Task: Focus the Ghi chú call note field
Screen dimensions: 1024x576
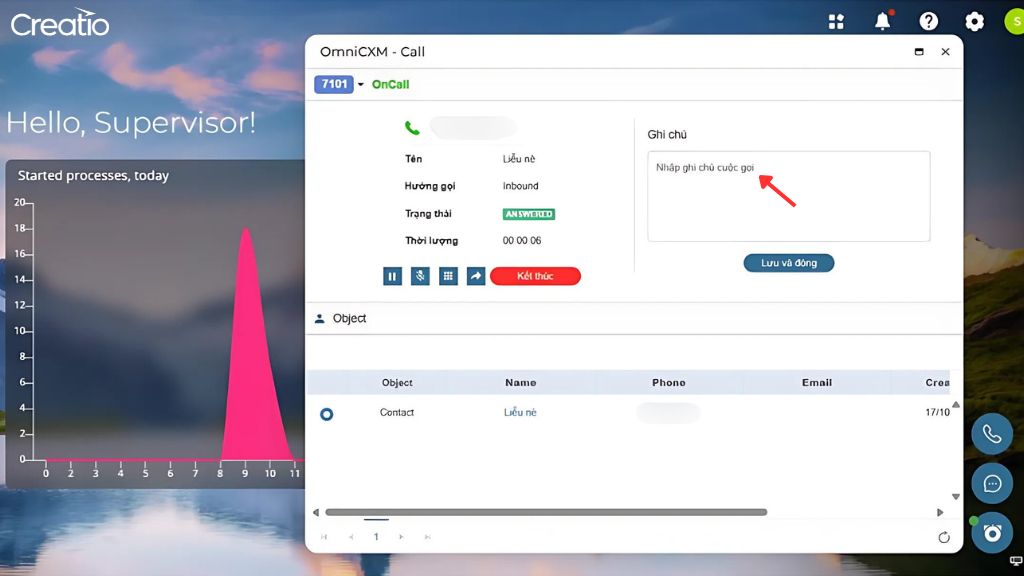Action: click(x=788, y=196)
